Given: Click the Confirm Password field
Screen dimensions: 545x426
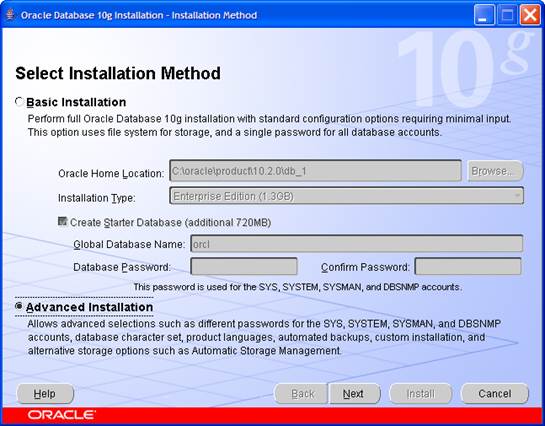Looking at the screenshot, I should coord(468,267).
